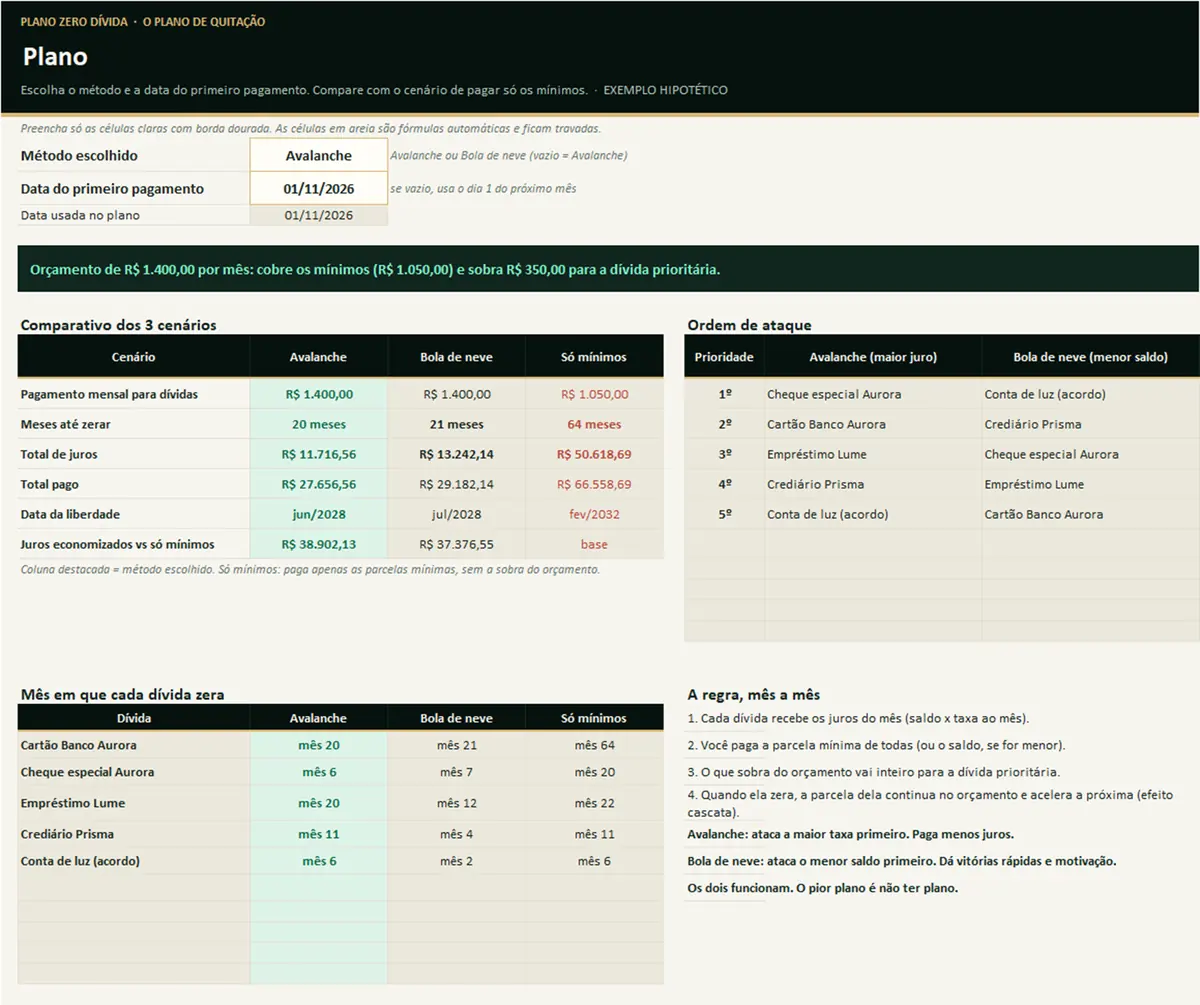1200x1005 pixels.
Task: Click the 'R$ 38.902,13' juros economizados cell
Action: [x=318, y=544]
